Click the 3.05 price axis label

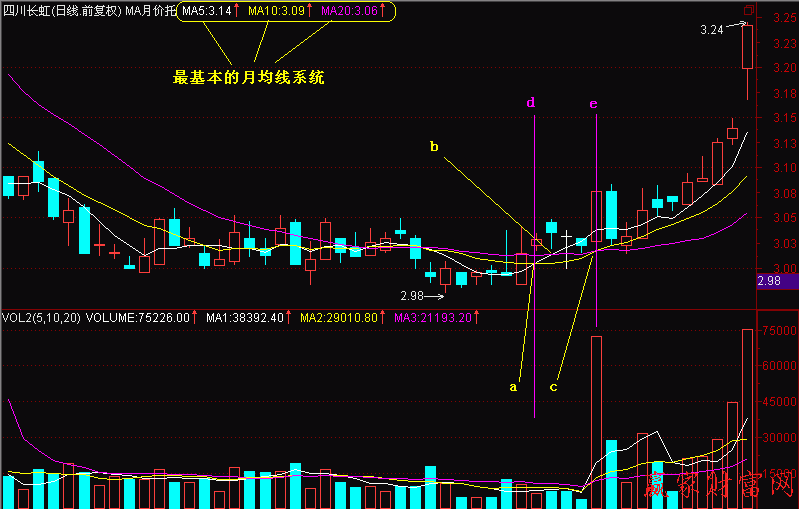pos(785,218)
